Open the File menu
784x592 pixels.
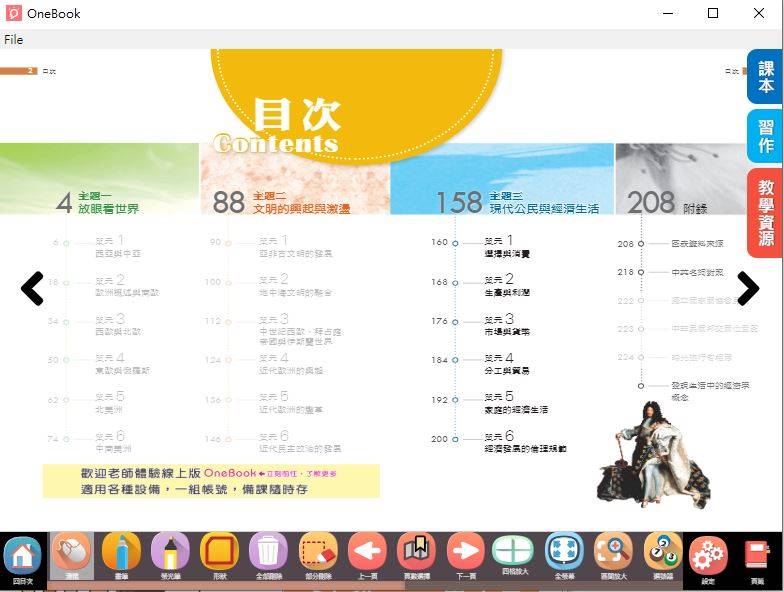coord(14,40)
